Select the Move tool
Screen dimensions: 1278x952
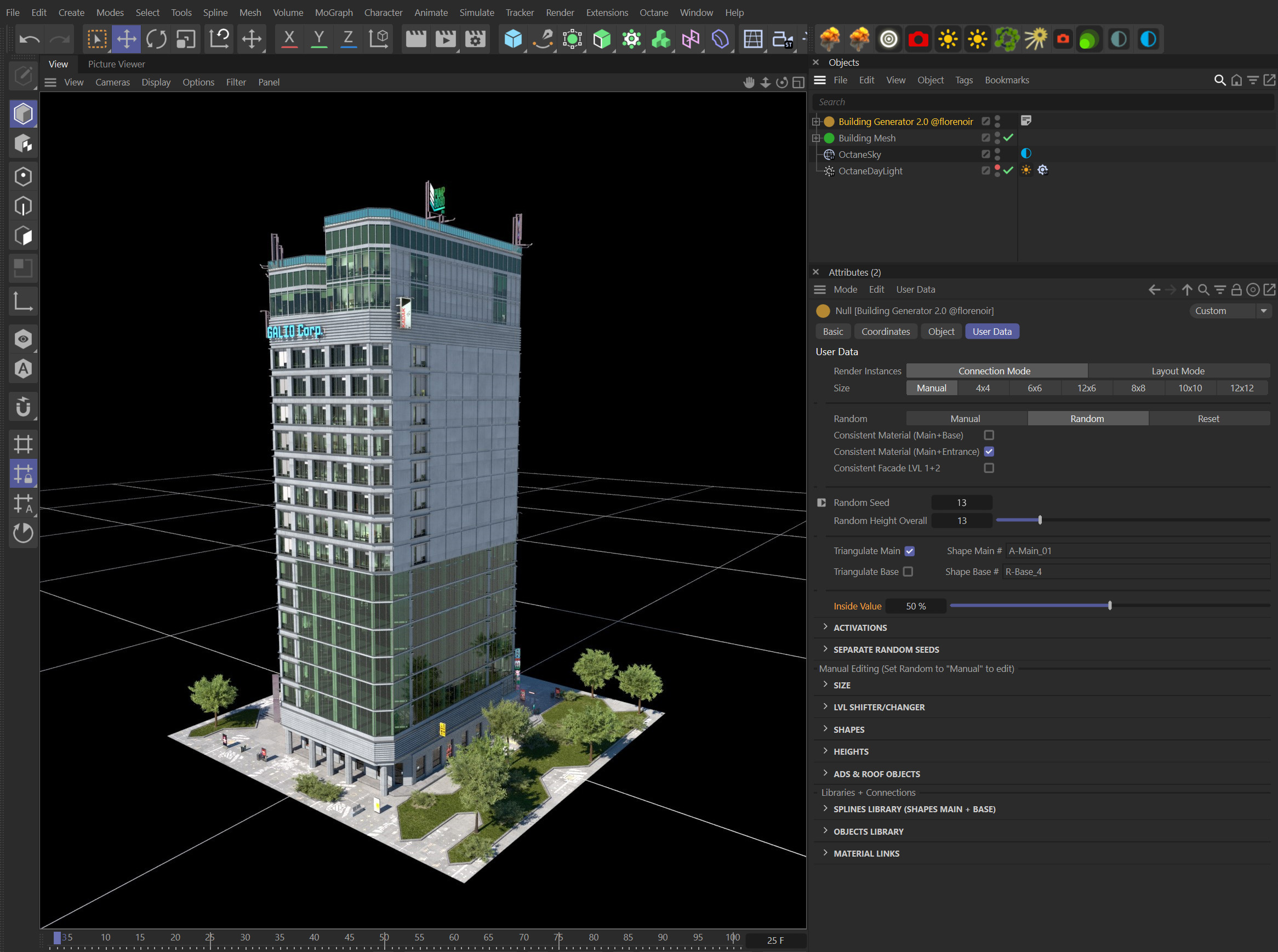point(127,38)
